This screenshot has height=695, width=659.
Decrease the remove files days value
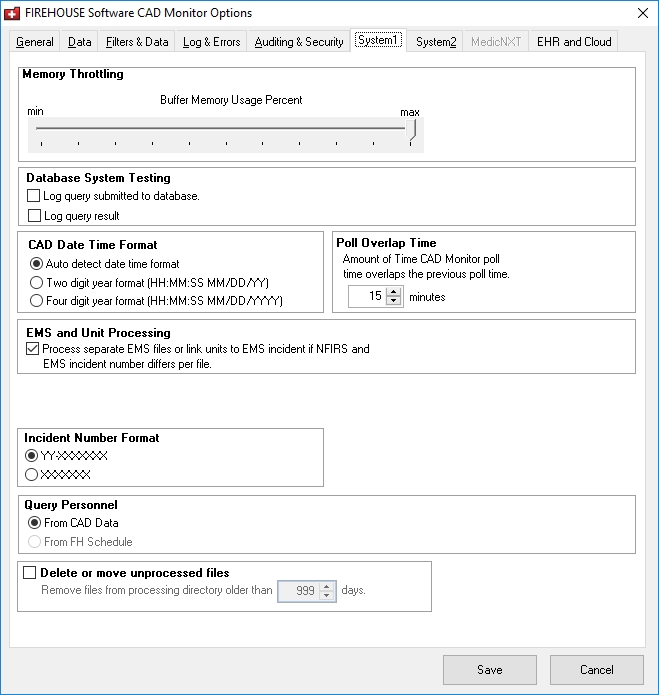coord(327,596)
